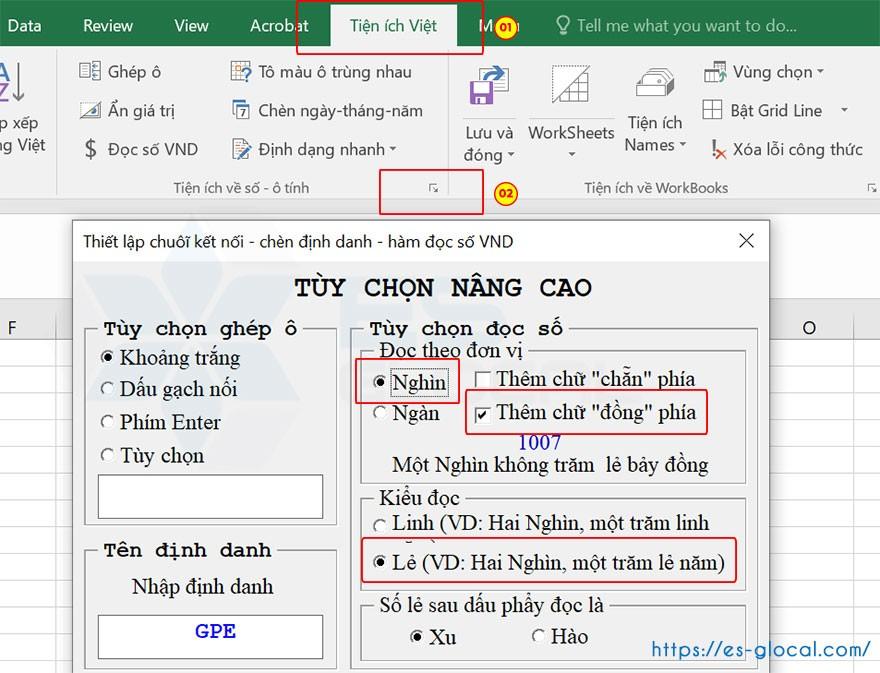
Task: Click the Tell me lightbulb icon
Action: click(x=562, y=25)
